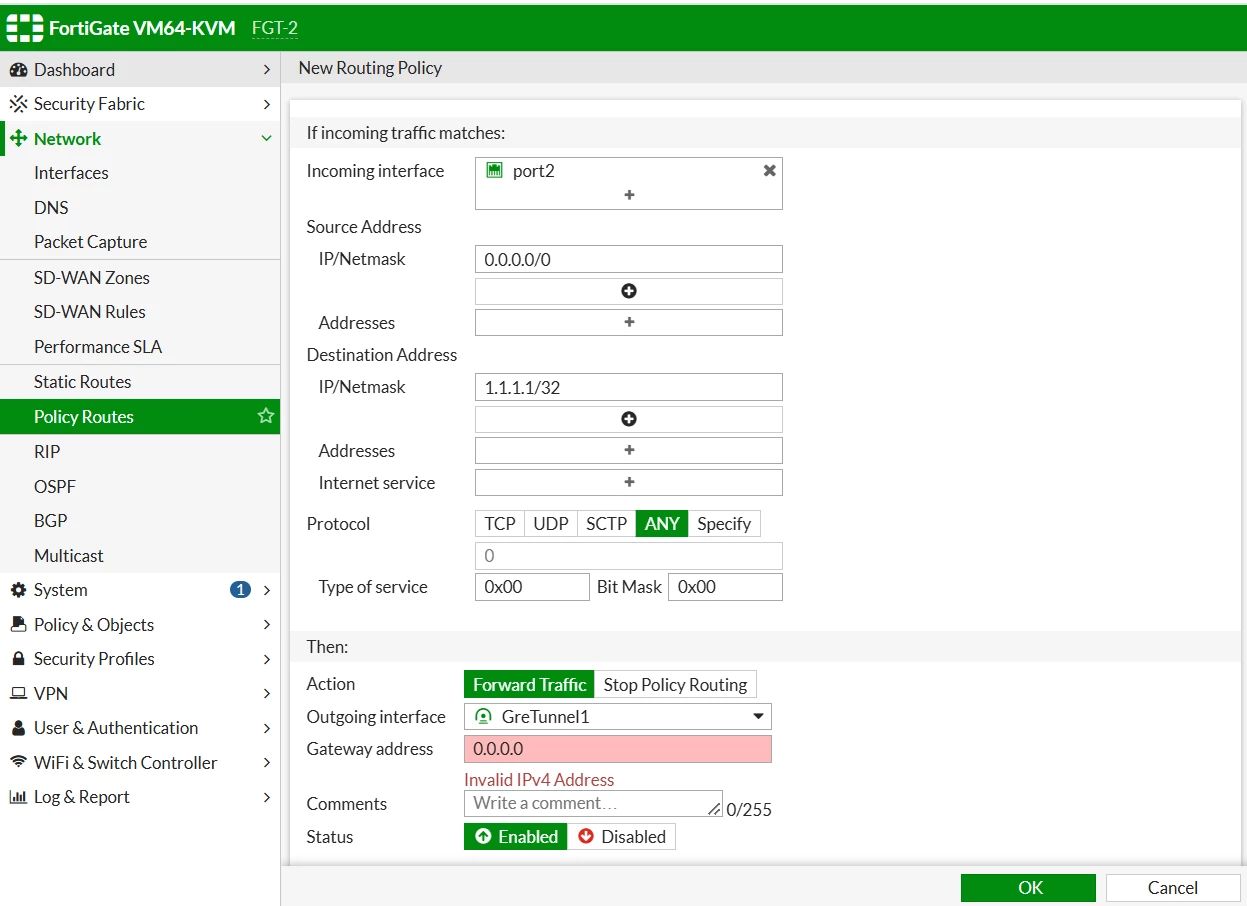Expand the Policy & Objects chevron
This screenshot has height=906, width=1247.
(266, 625)
